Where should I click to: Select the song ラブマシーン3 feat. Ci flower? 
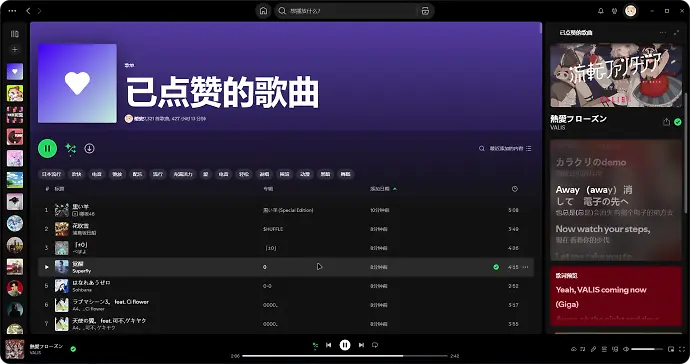coord(110,302)
